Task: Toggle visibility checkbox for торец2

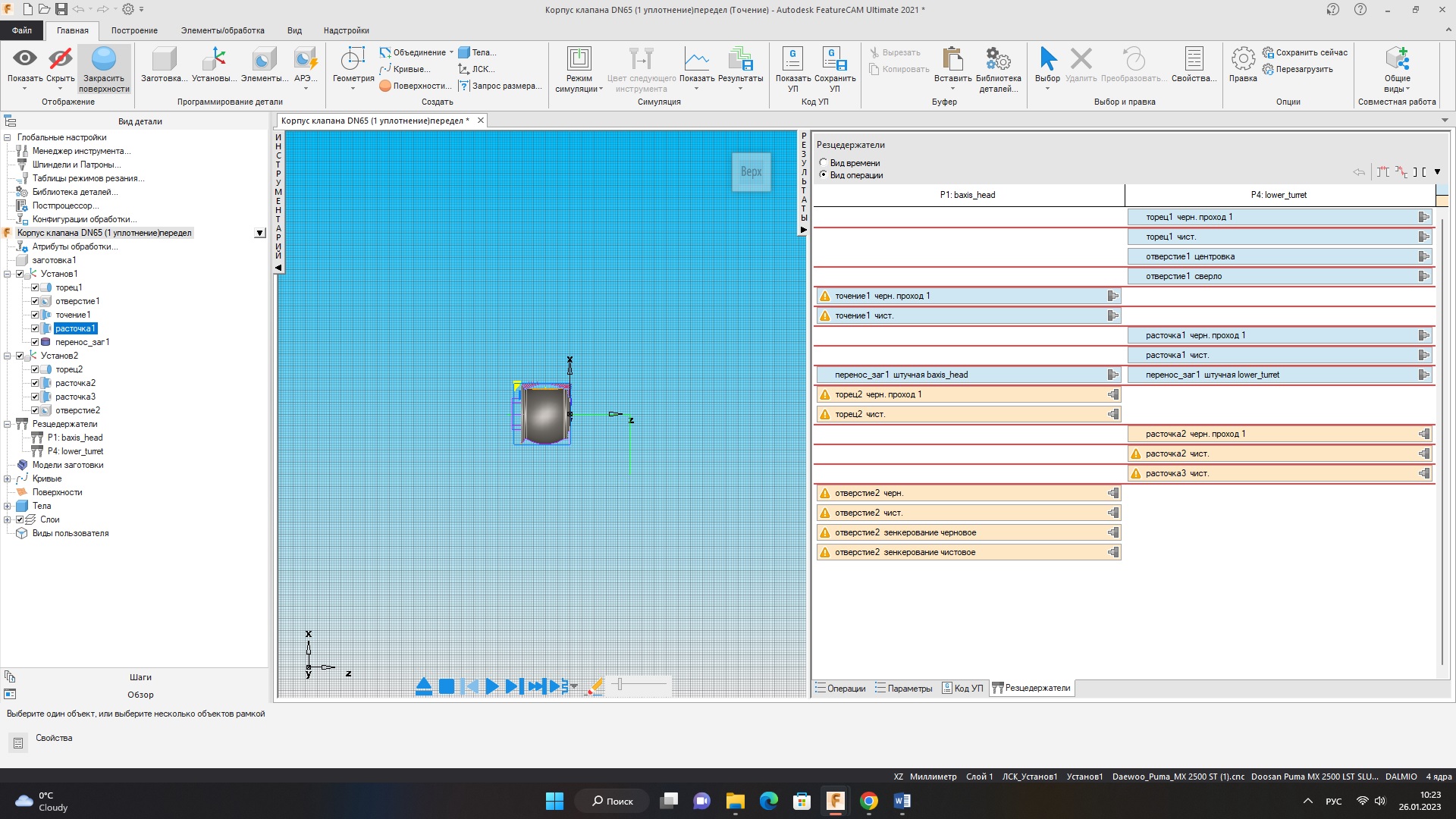Action: click(x=35, y=369)
